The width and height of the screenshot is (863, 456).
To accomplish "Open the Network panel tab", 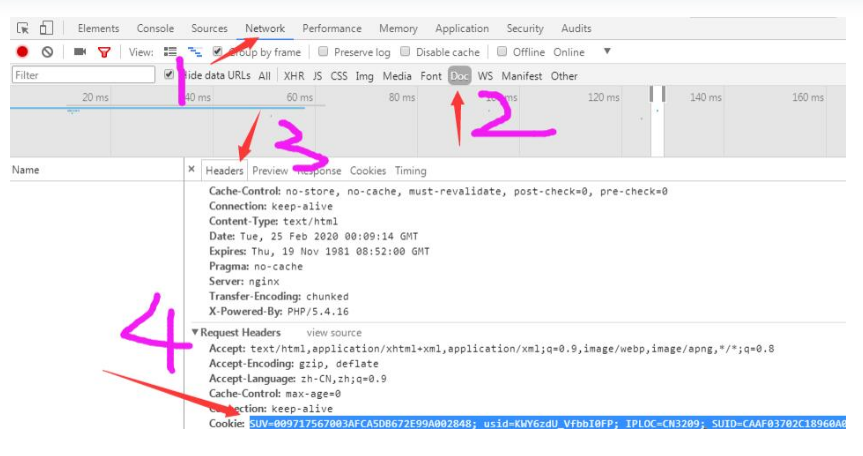I will 265,29.
